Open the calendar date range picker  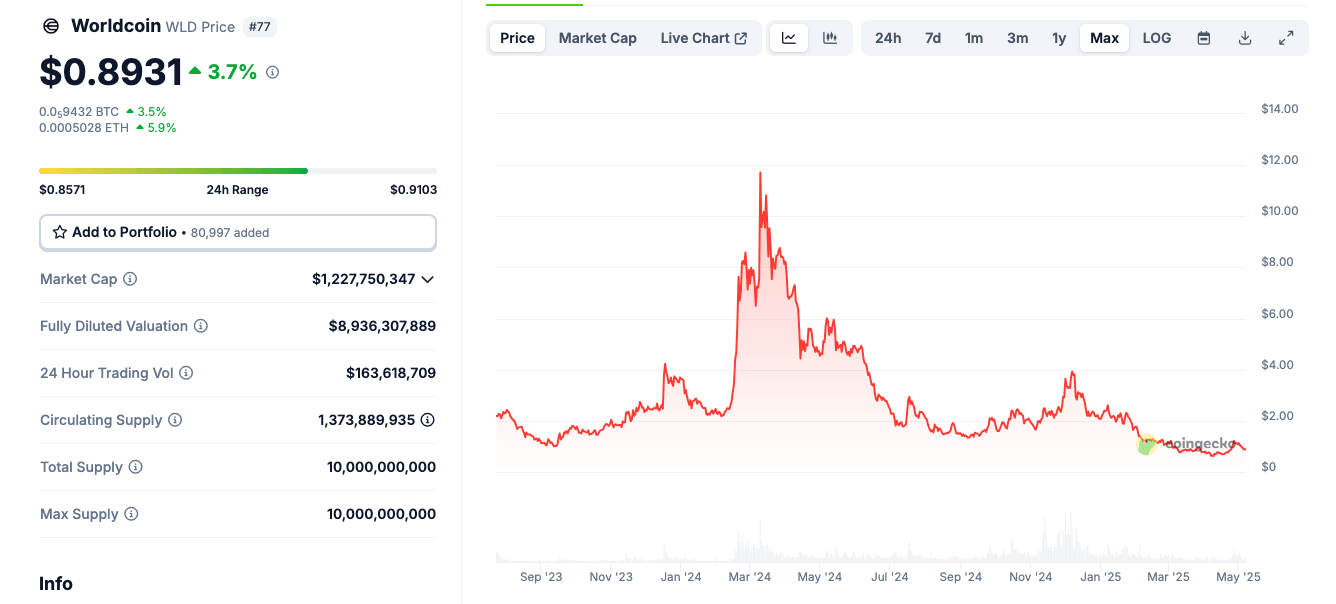1203,37
